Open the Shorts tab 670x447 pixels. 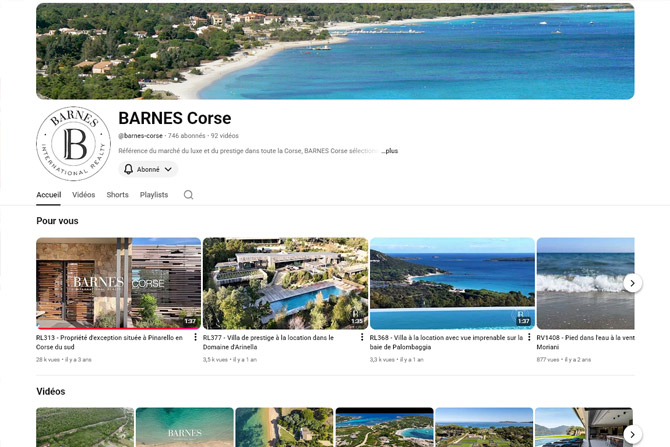118,195
